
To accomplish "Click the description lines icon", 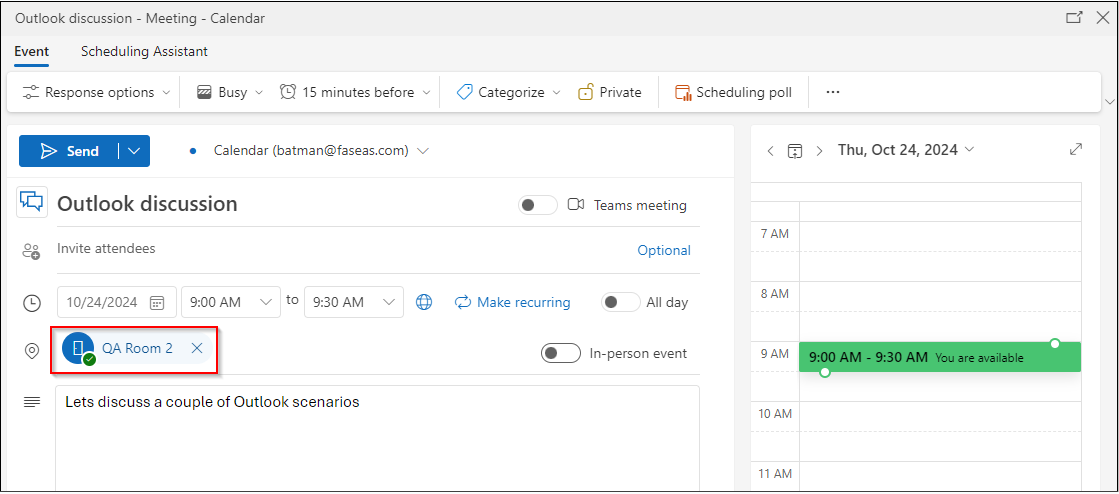I will pos(31,403).
